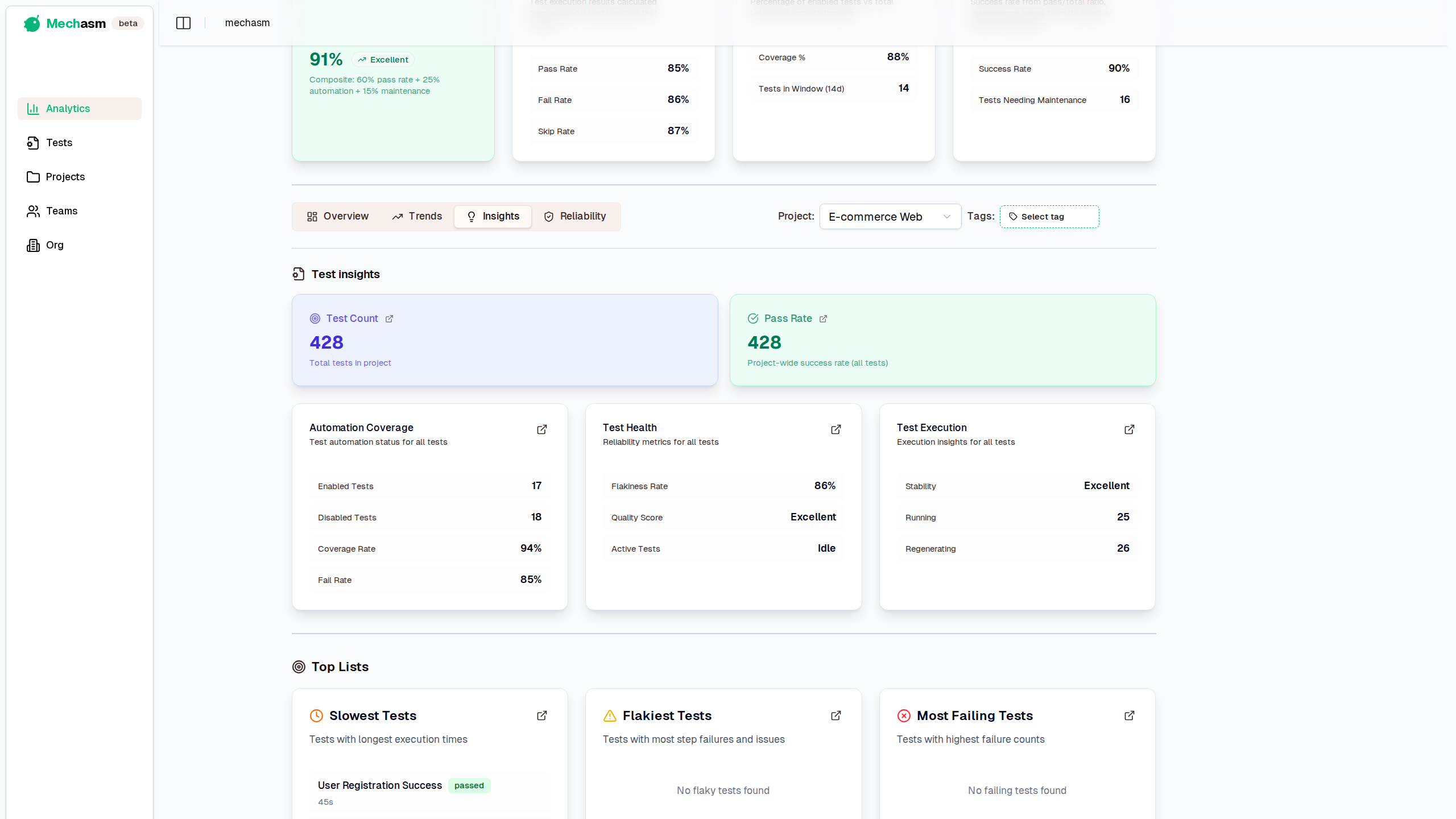Screen dimensions: 1456x819
Task: Select Tests from the sidebar
Action: 59,143
